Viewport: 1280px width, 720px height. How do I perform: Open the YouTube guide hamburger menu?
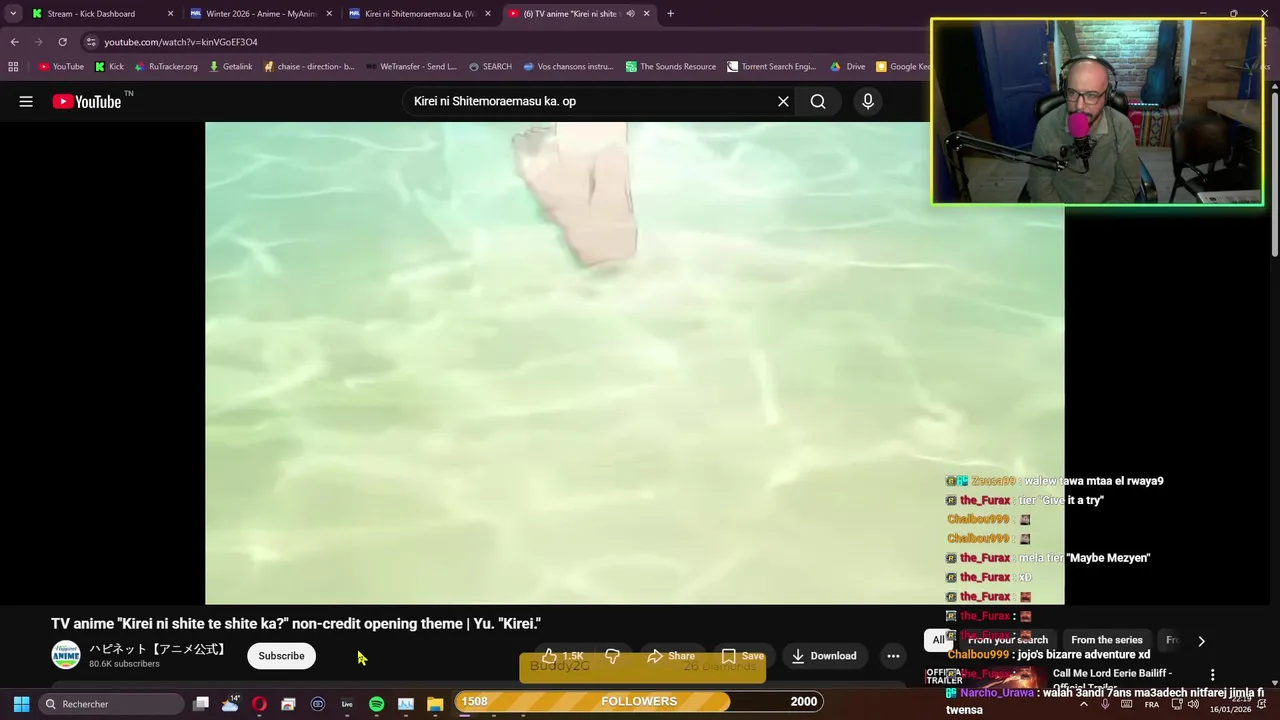[x=26, y=101]
